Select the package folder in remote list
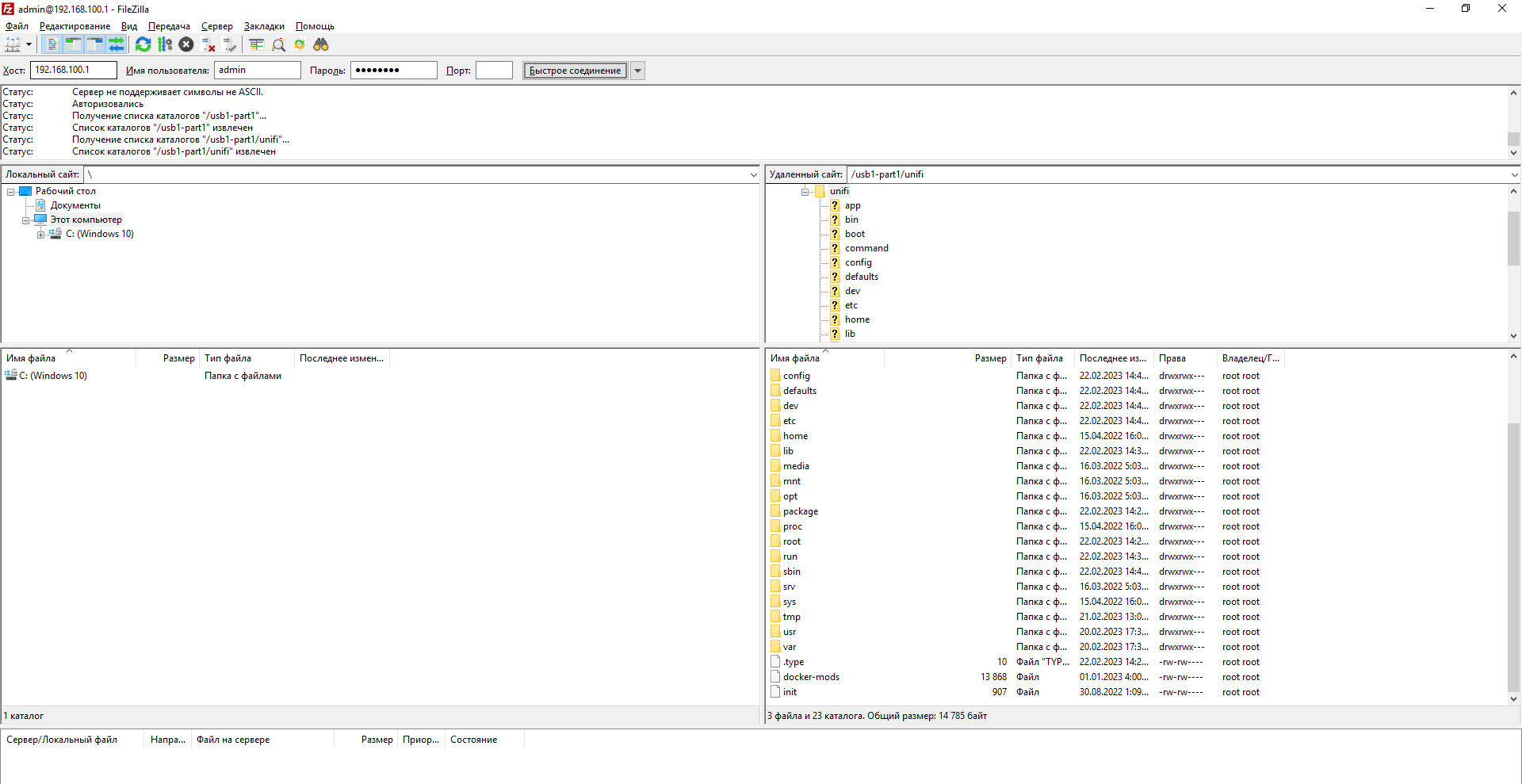This screenshot has height=784, width=1522. [x=801, y=511]
